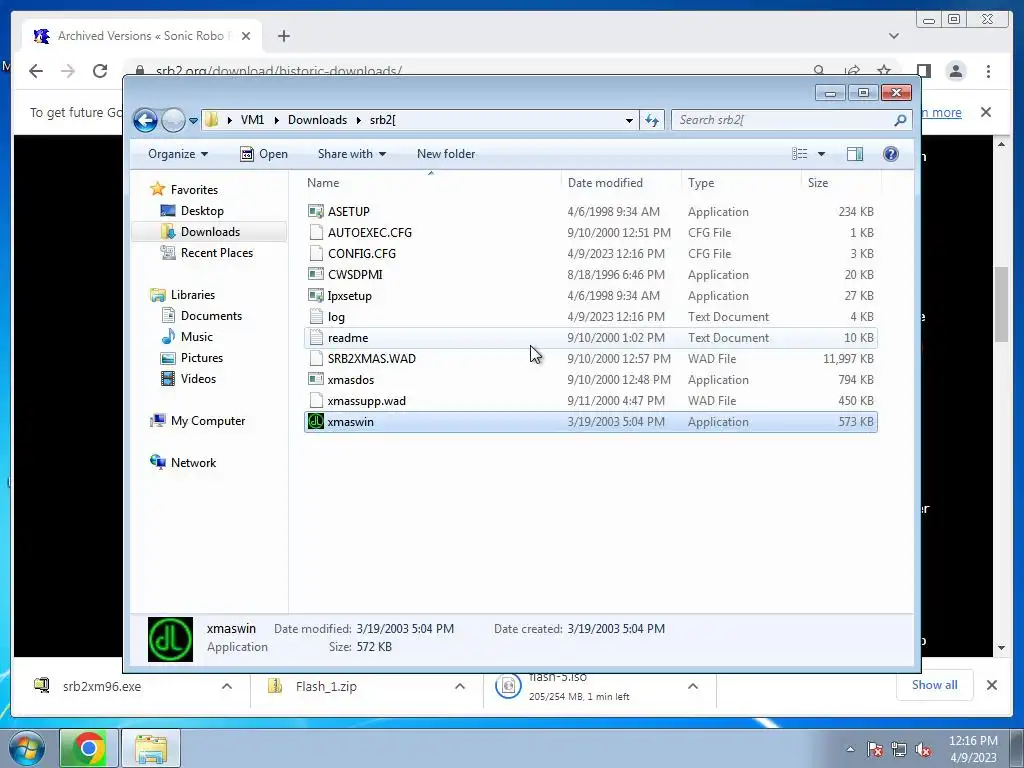The image size is (1024, 768).
Task: Open address bar history dropdown arrow
Action: tap(629, 120)
